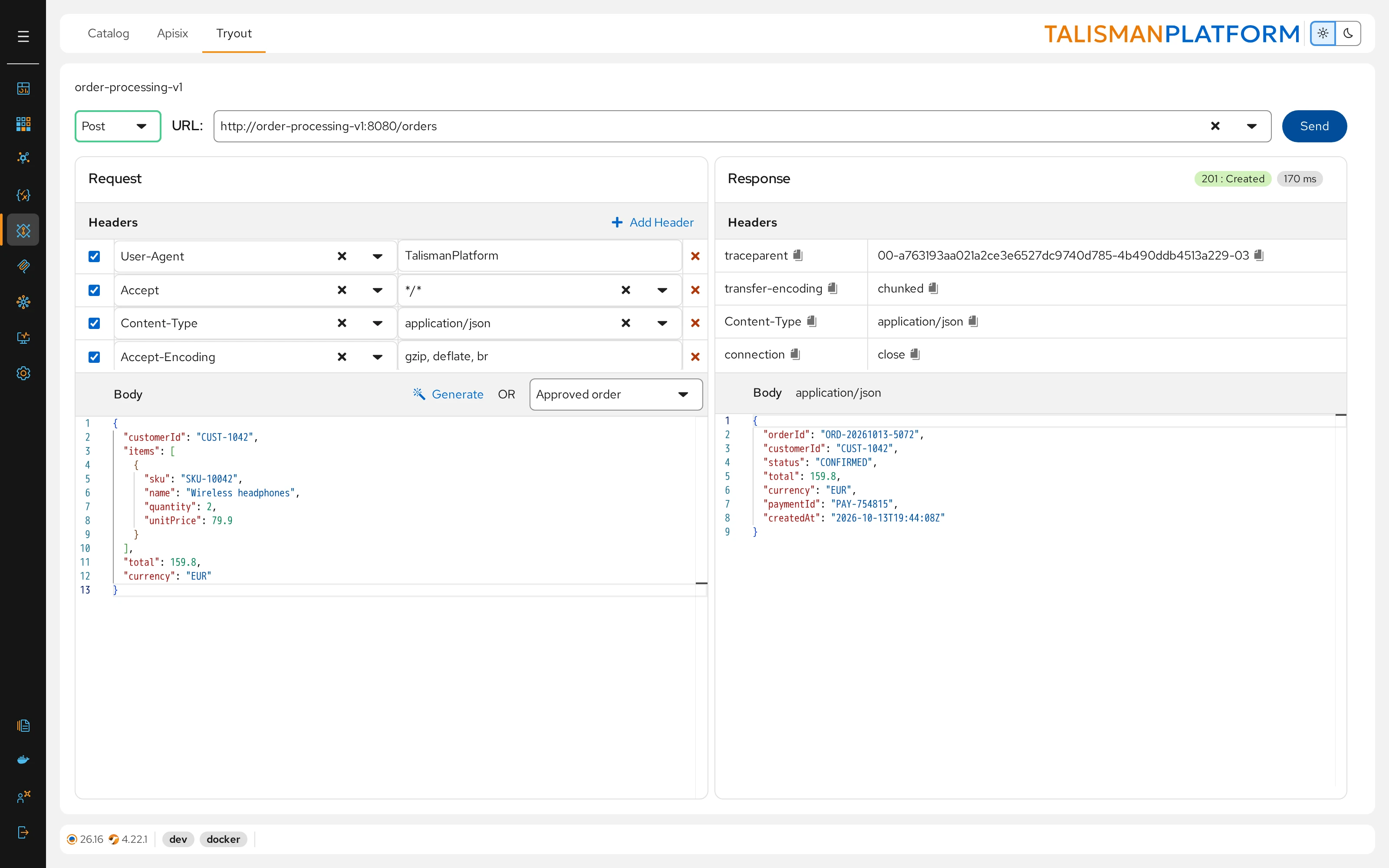
Task: Expand the Accept header name dropdown
Action: click(377, 290)
